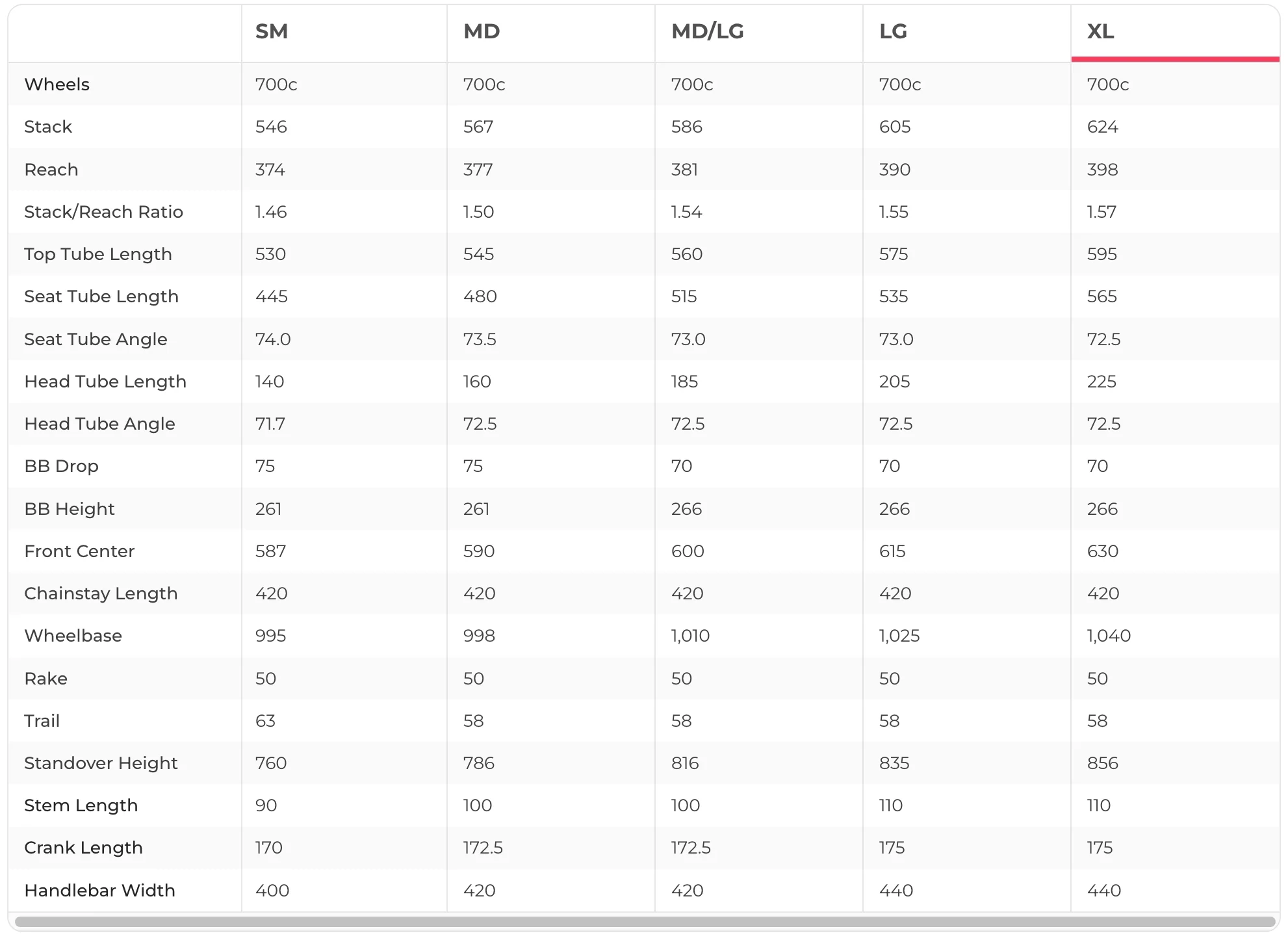The width and height of the screenshot is (1288, 940).
Task: Click the XL Stack value 624
Action: [x=1103, y=127]
